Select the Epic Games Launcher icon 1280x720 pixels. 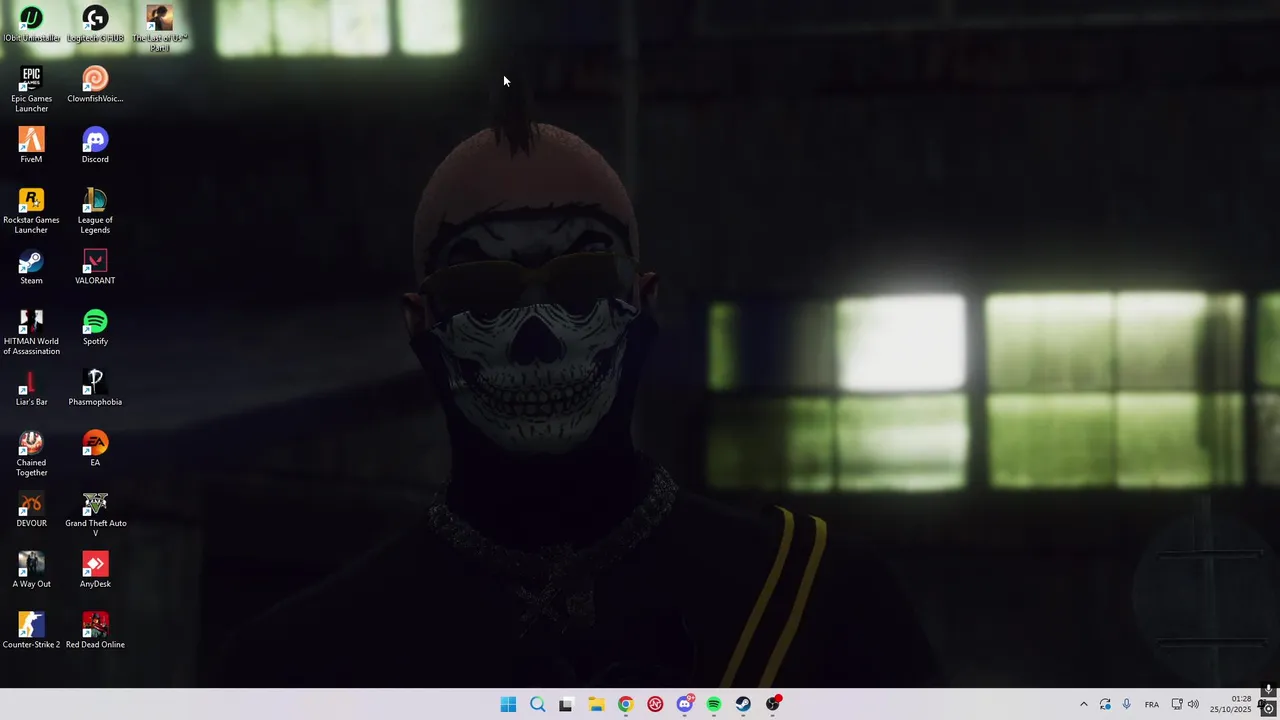31,90
